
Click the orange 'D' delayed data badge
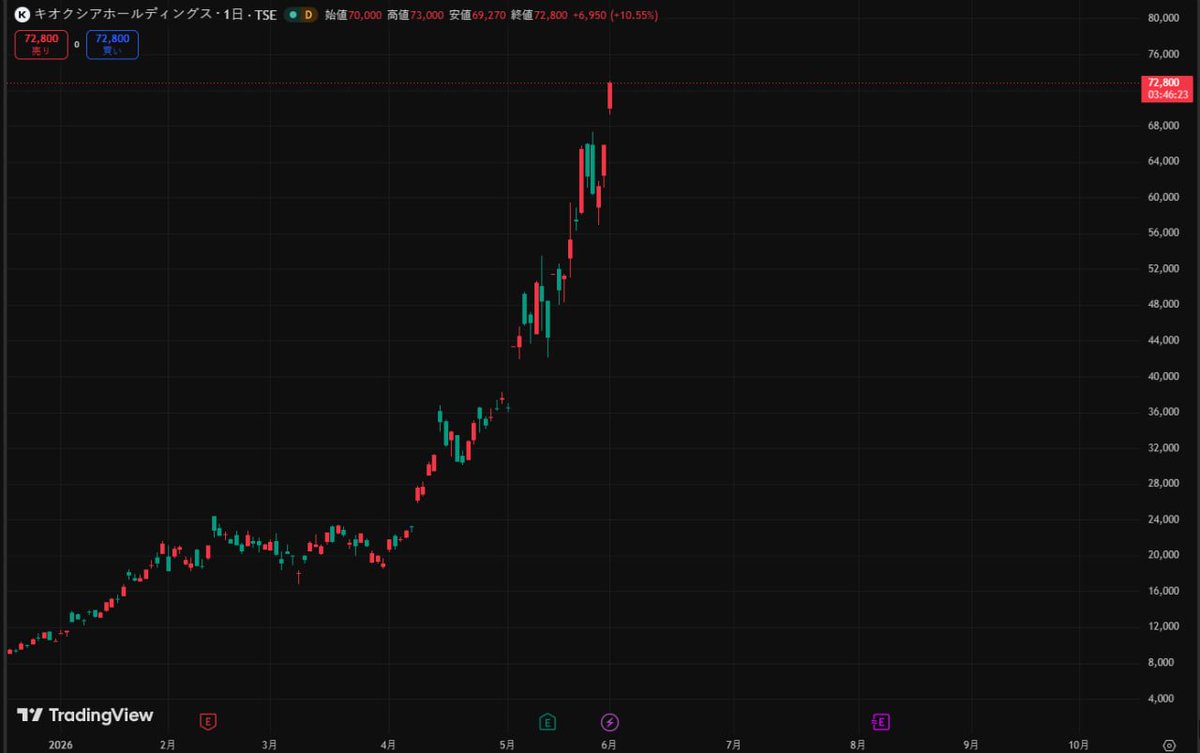(x=308, y=15)
